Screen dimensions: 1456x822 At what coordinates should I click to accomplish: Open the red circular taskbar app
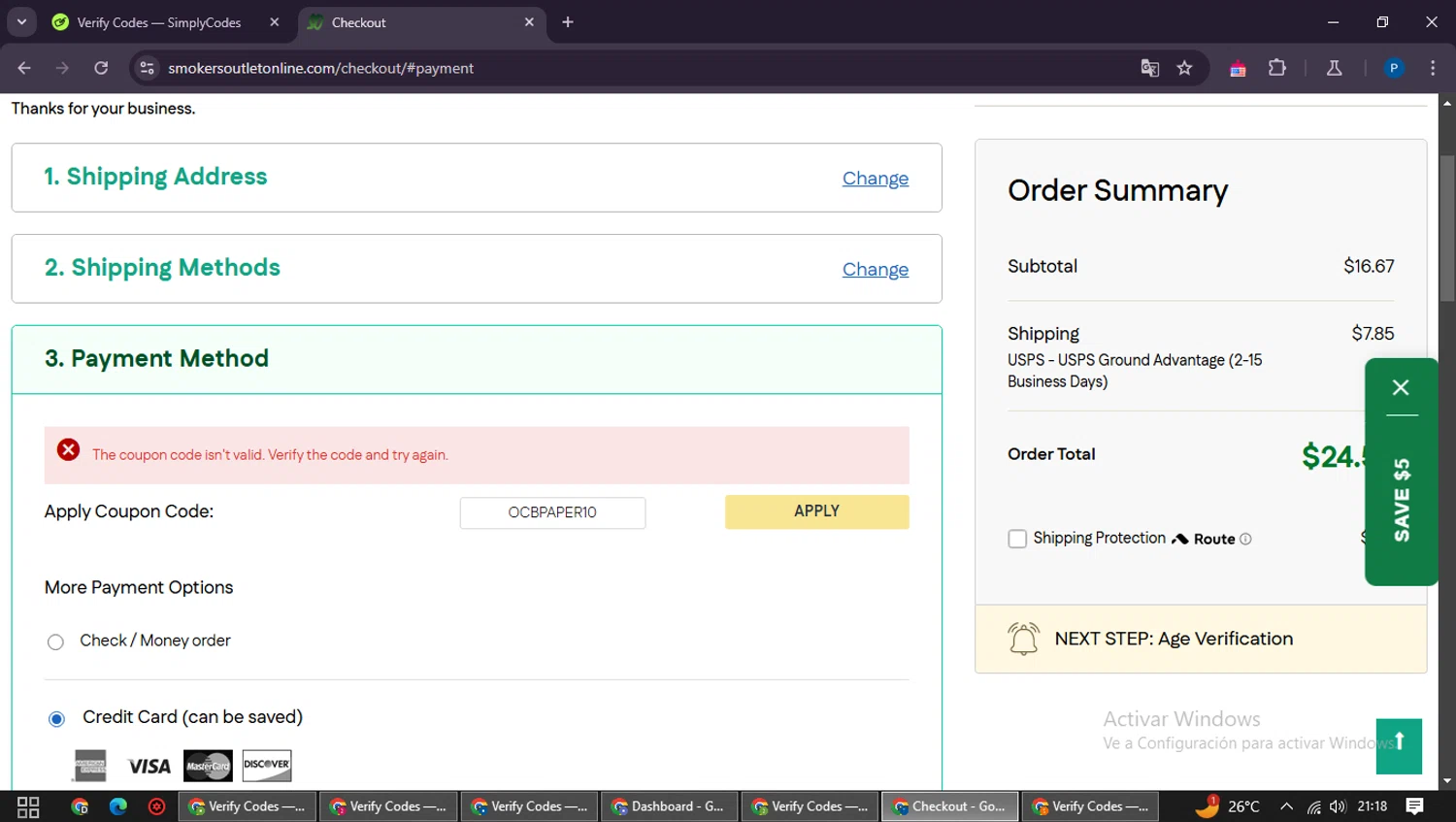[x=156, y=806]
